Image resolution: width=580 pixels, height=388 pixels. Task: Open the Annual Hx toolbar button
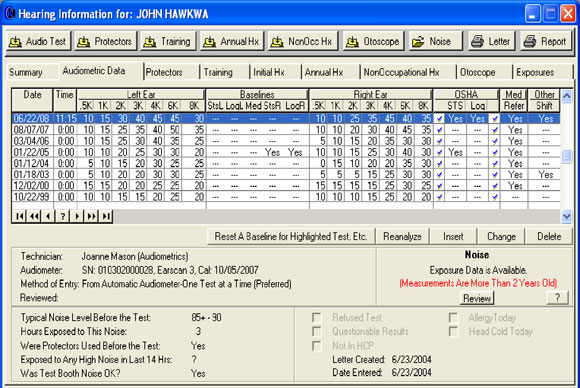tap(232, 41)
